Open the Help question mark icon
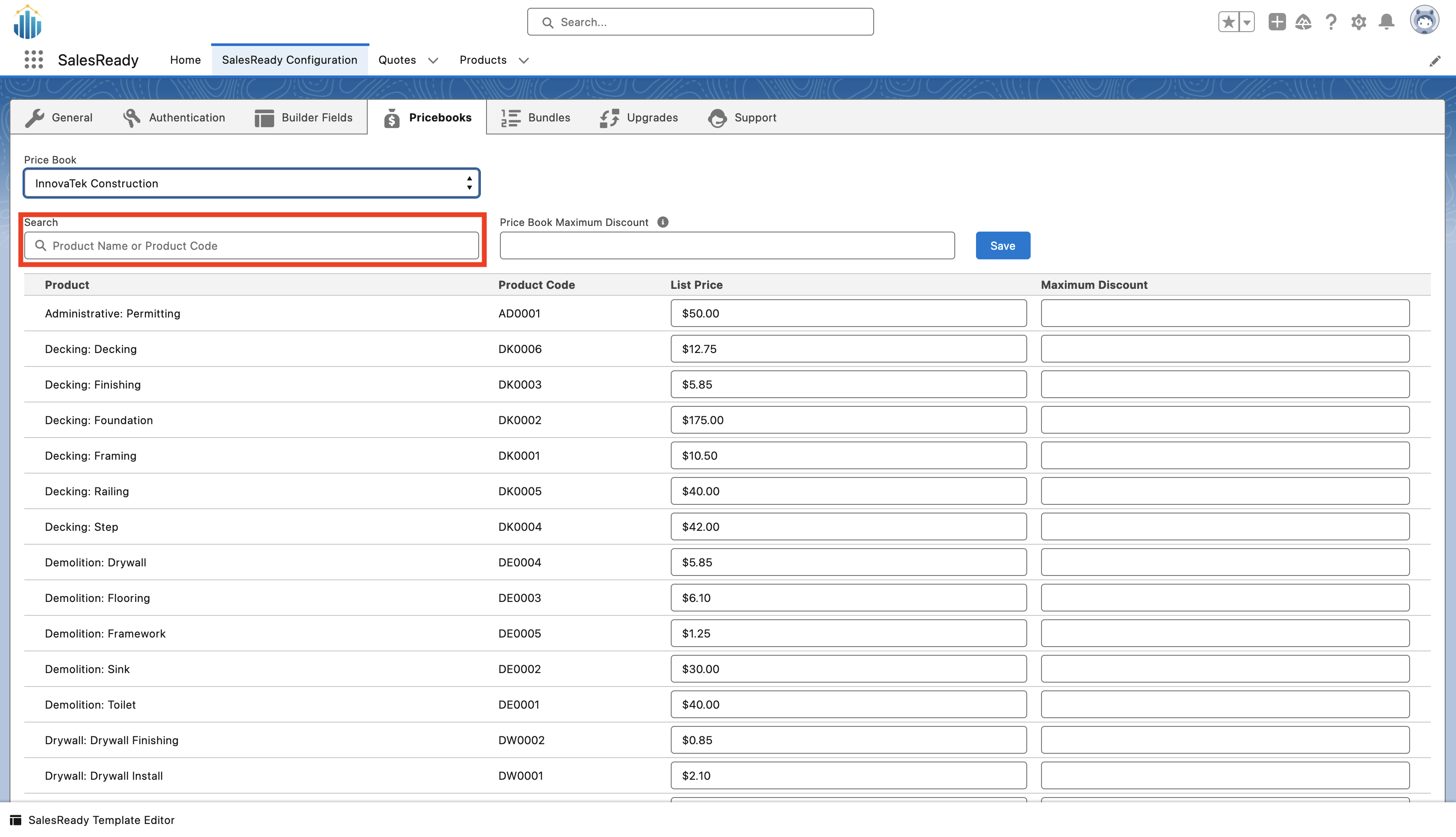This screenshot has width=1456, height=837. [1331, 22]
